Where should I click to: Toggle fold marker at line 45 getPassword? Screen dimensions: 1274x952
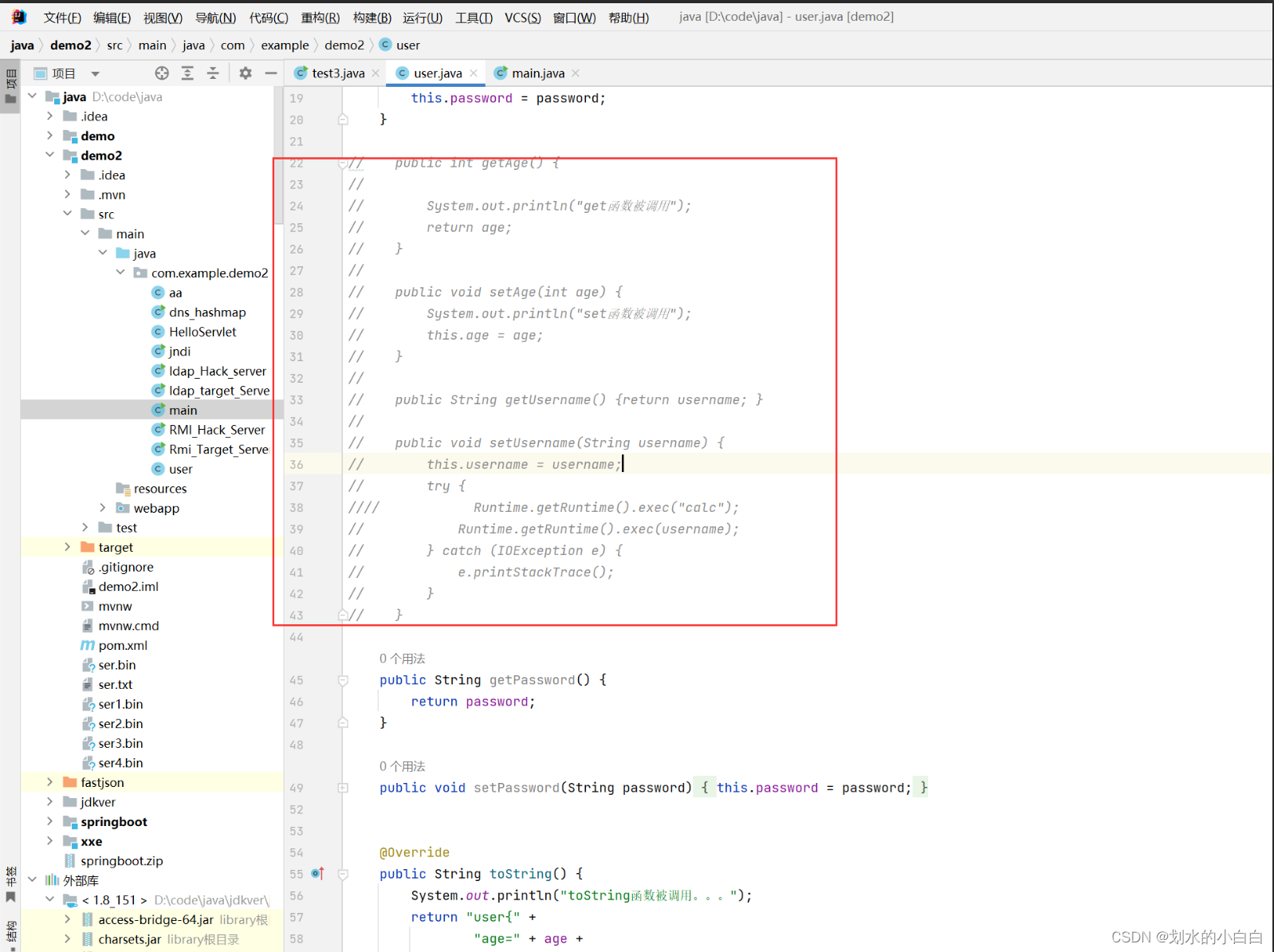[343, 680]
